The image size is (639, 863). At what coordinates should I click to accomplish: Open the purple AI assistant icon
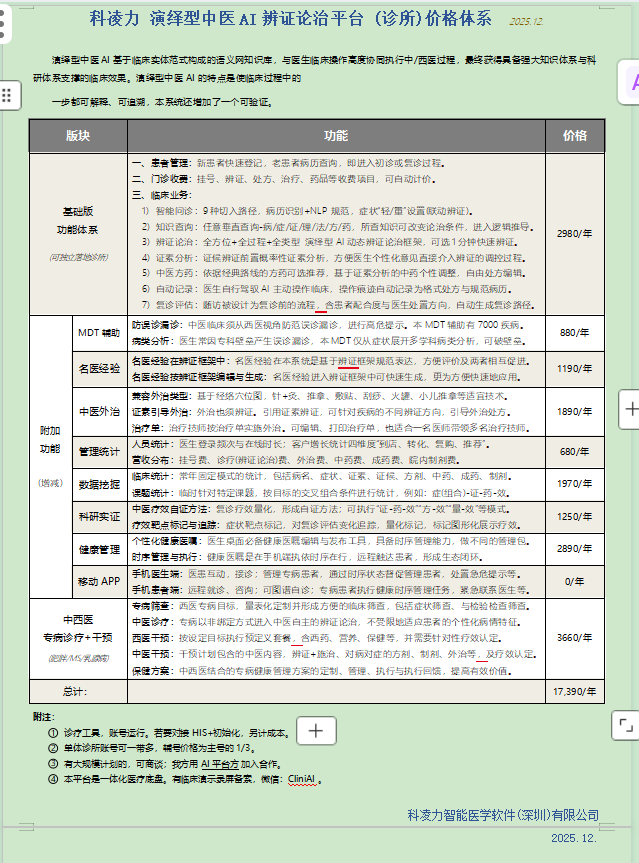click(x=630, y=83)
